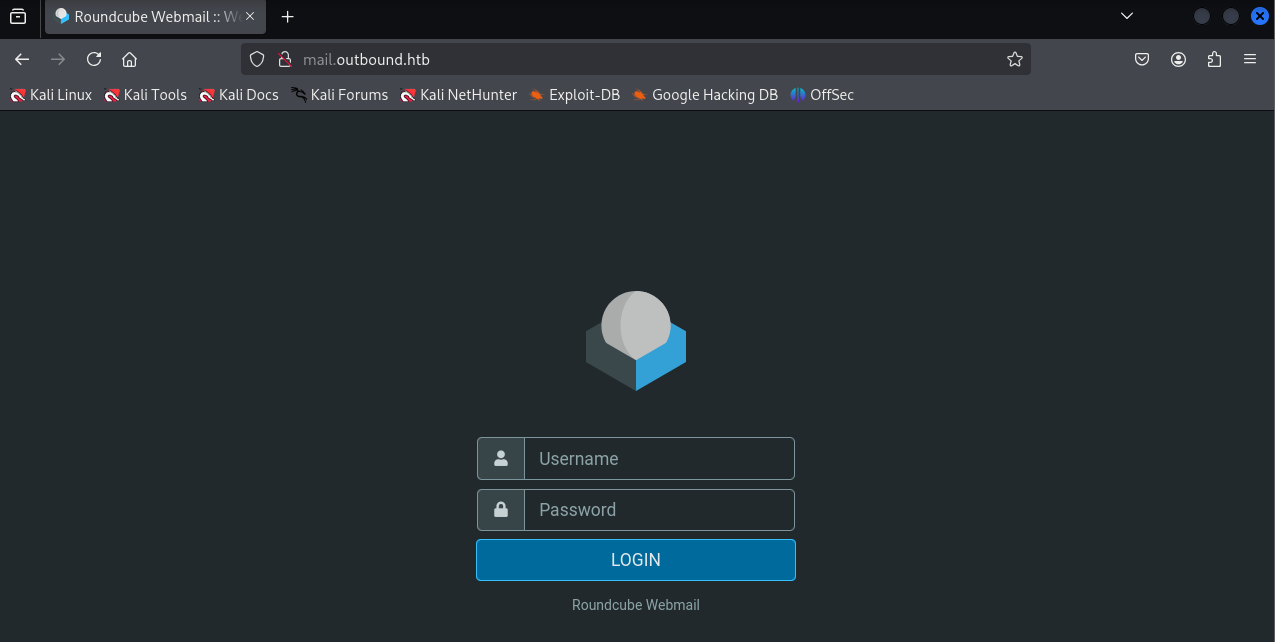Click the Firefox reload page icon

coord(94,59)
